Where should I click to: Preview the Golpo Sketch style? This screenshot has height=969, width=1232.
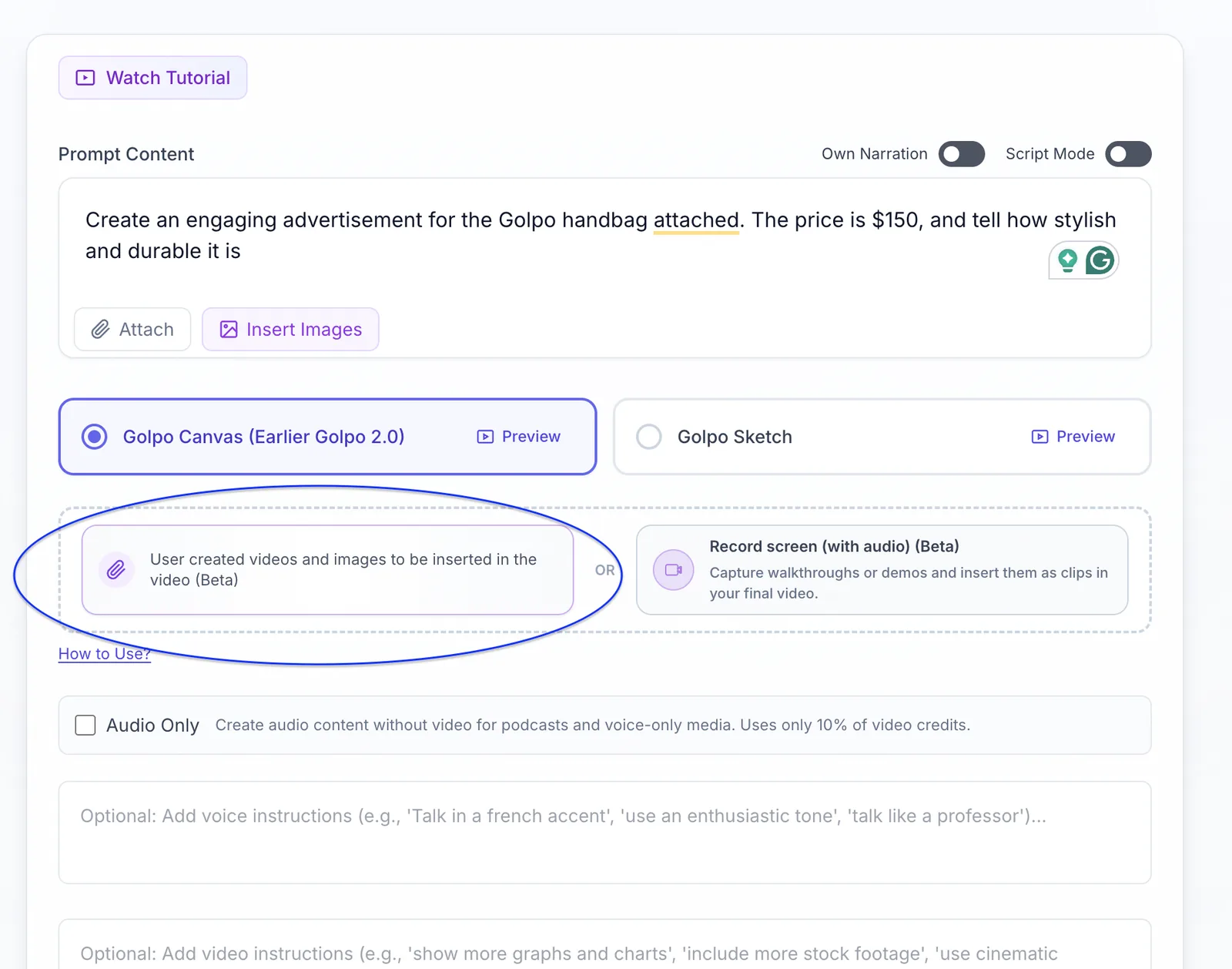coord(1073,437)
